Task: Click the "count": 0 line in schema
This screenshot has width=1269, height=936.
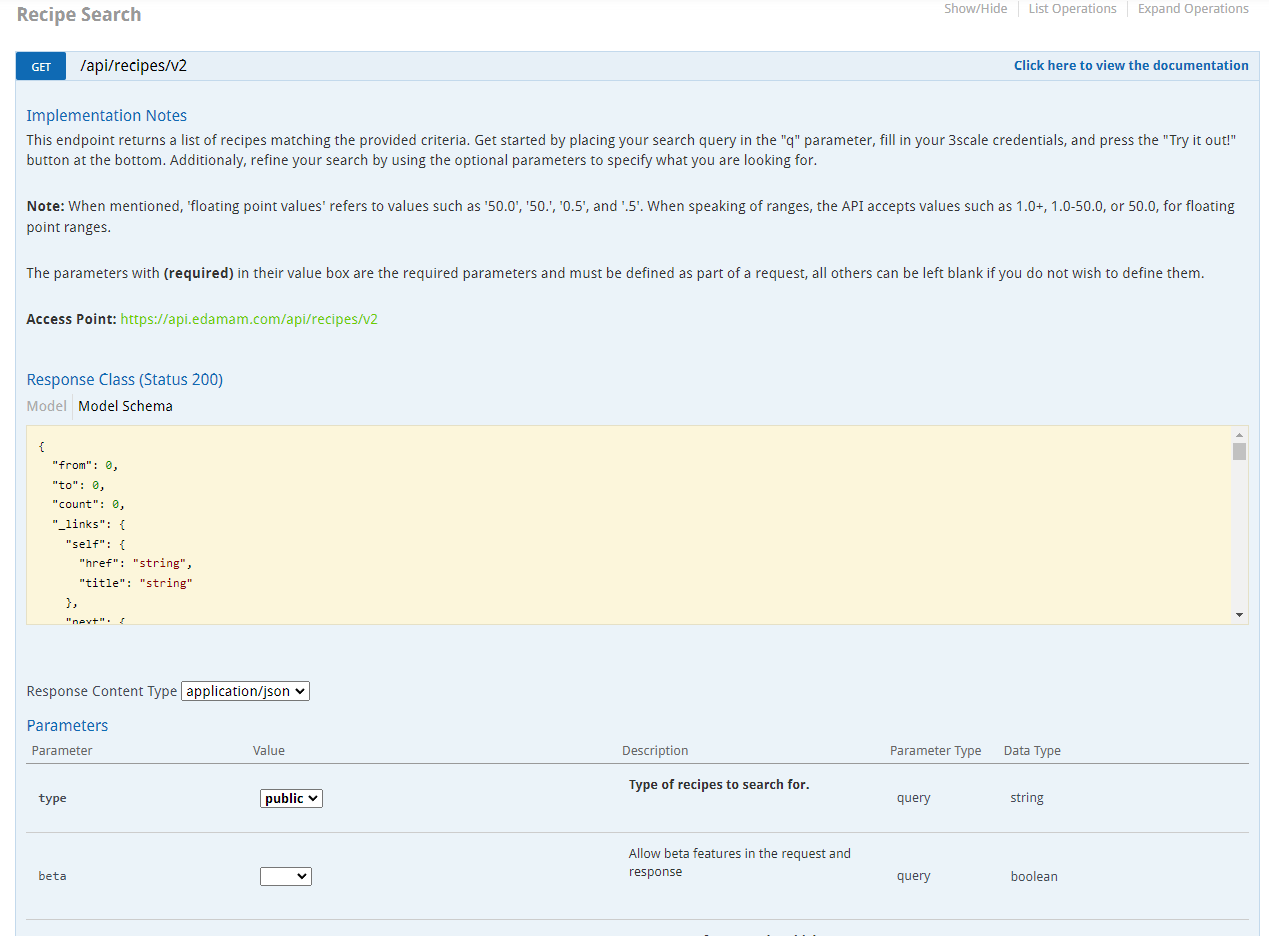Action: (x=88, y=504)
